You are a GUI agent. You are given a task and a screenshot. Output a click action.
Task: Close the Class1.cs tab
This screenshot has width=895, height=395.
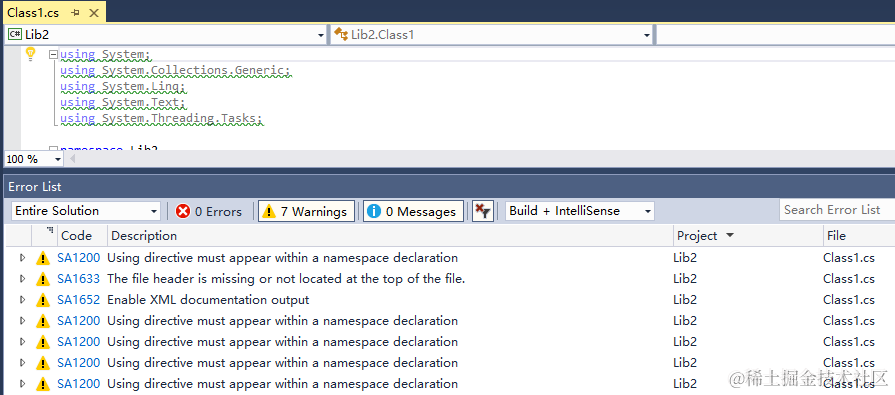coord(94,13)
